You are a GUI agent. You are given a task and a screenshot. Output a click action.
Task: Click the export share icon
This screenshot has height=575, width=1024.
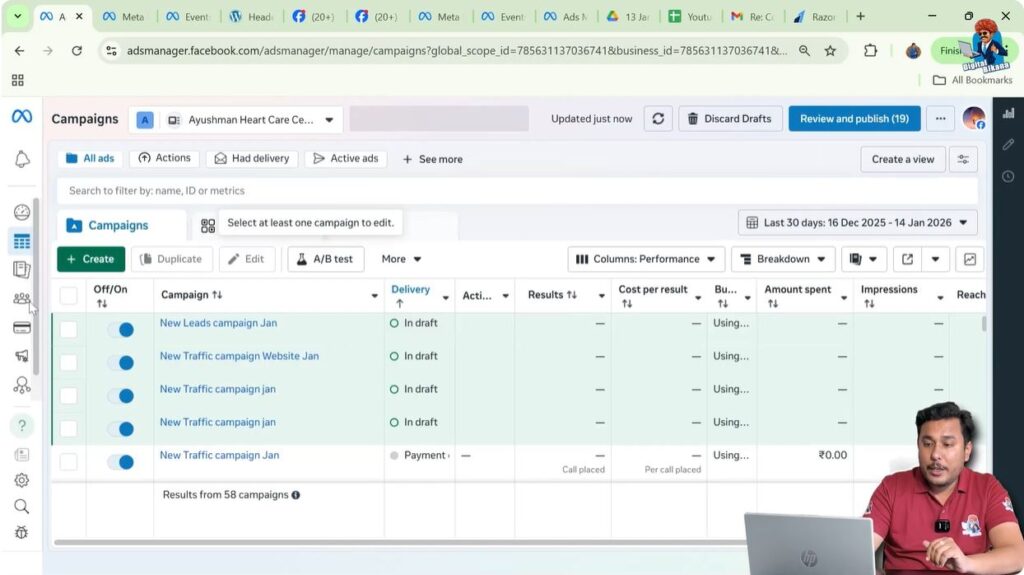click(907, 259)
